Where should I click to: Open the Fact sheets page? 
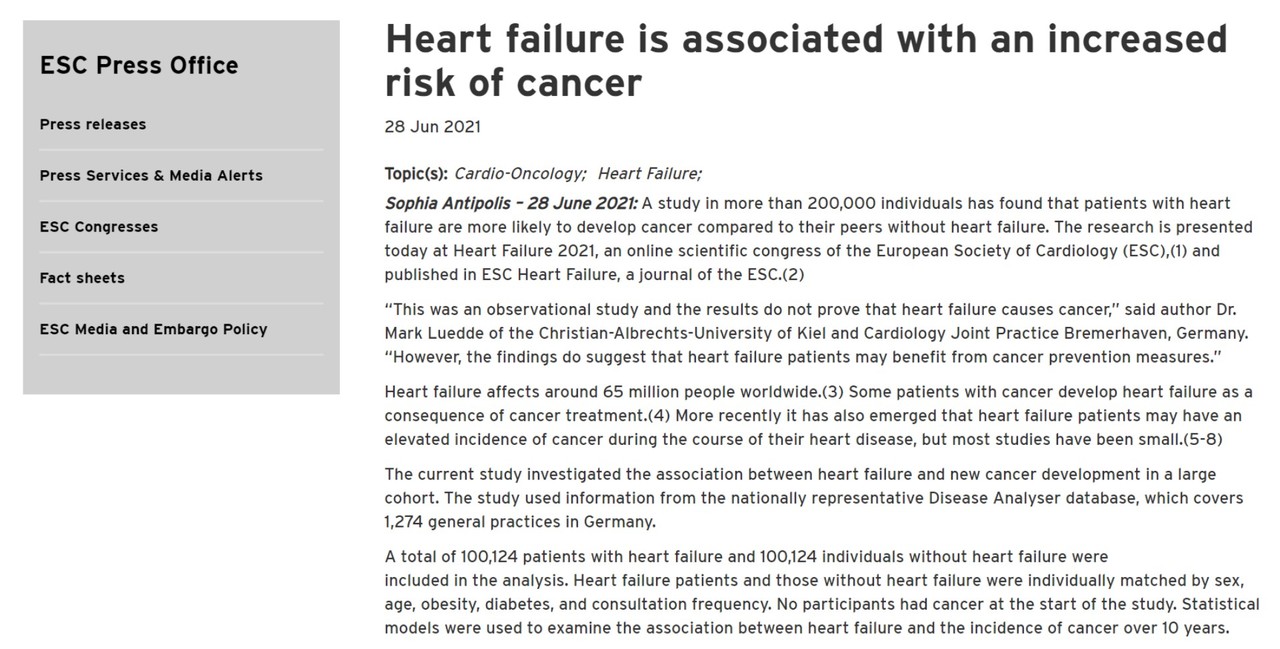pos(82,278)
